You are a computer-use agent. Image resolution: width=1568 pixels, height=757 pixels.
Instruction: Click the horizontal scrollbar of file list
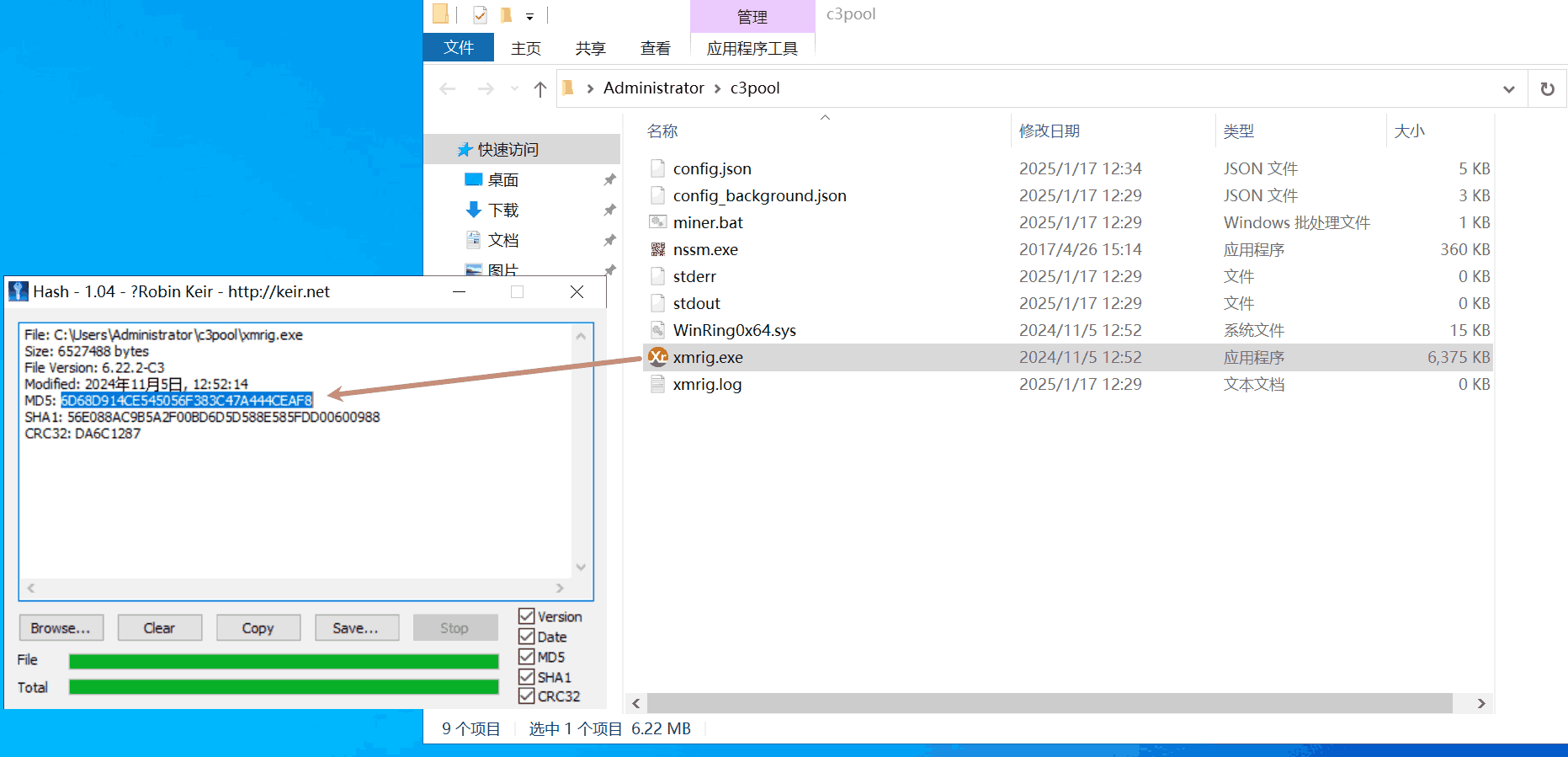click(x=1049, y=703)
